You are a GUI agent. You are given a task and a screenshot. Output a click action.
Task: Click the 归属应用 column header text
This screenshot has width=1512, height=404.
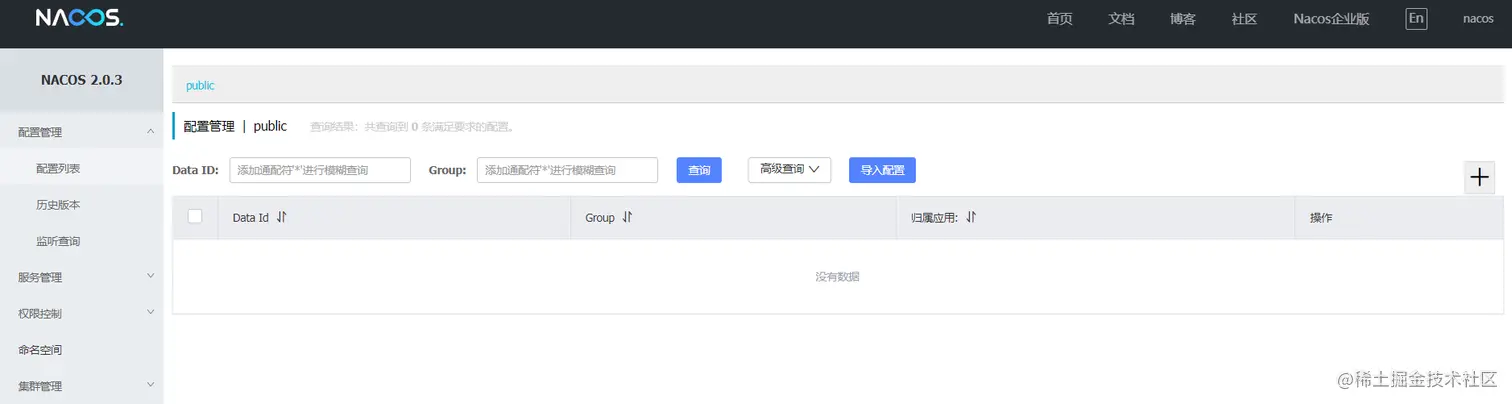(936, 218)
